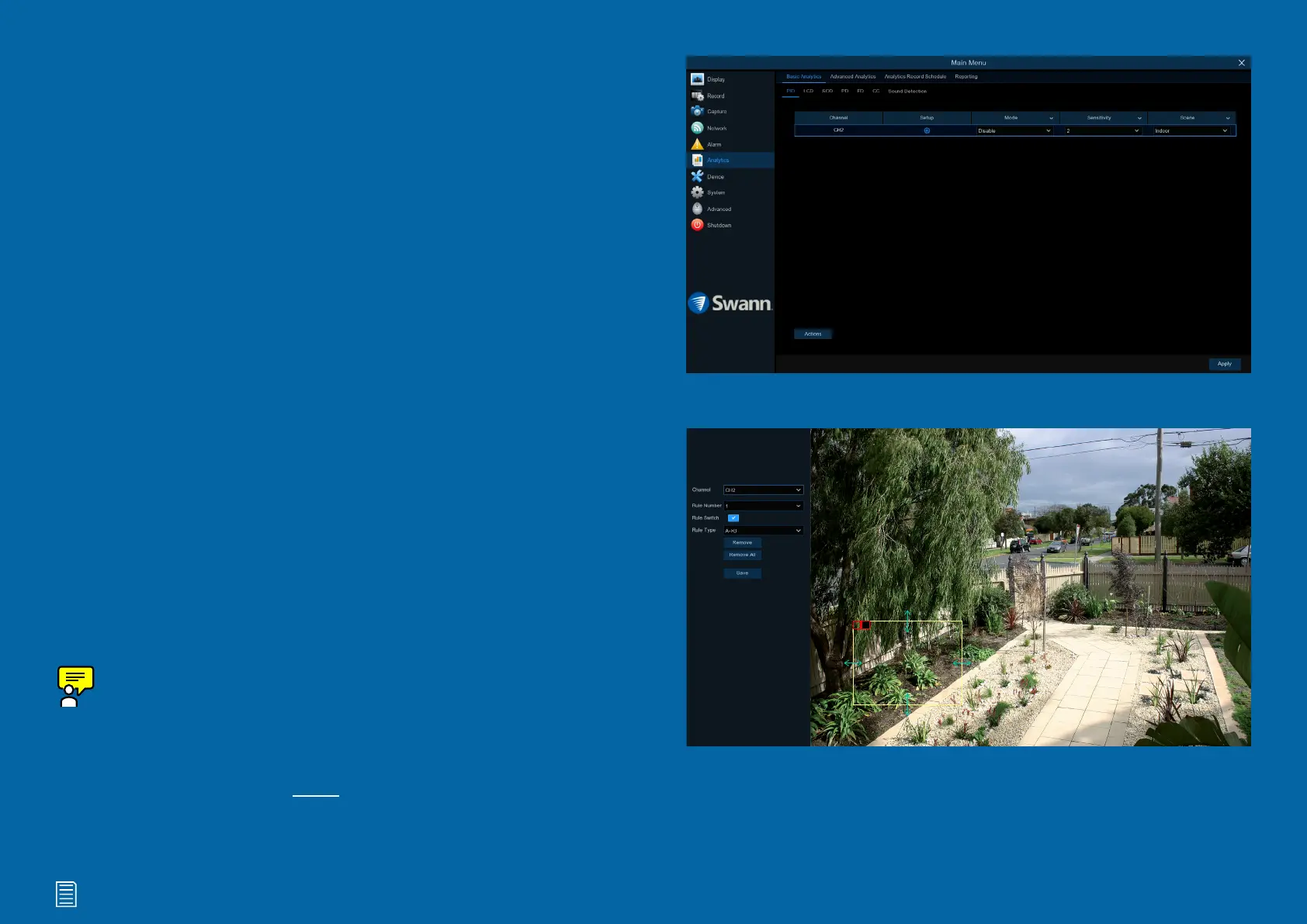Open the Rule Number dropdown
This screenshot has height=924, width=1307.
[763, 506]
